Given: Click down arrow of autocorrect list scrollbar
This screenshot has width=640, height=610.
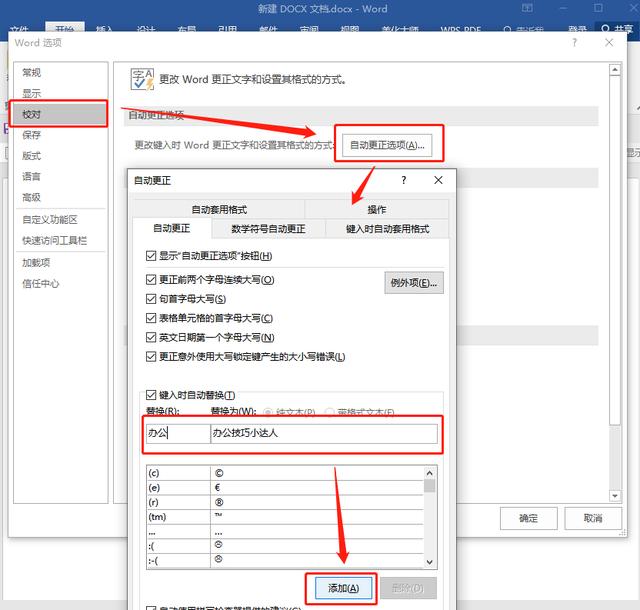Looking at the screenshot, I should point(429,562).
